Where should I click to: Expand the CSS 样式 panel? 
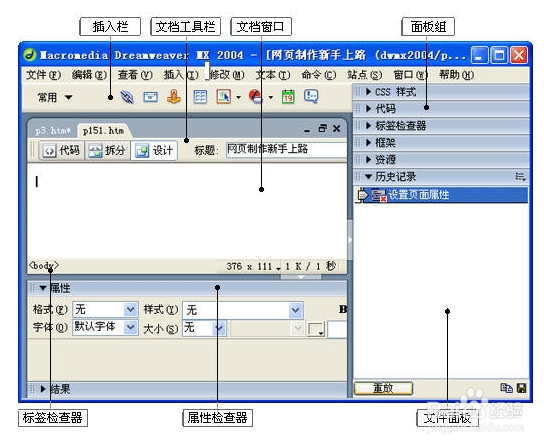368,92
